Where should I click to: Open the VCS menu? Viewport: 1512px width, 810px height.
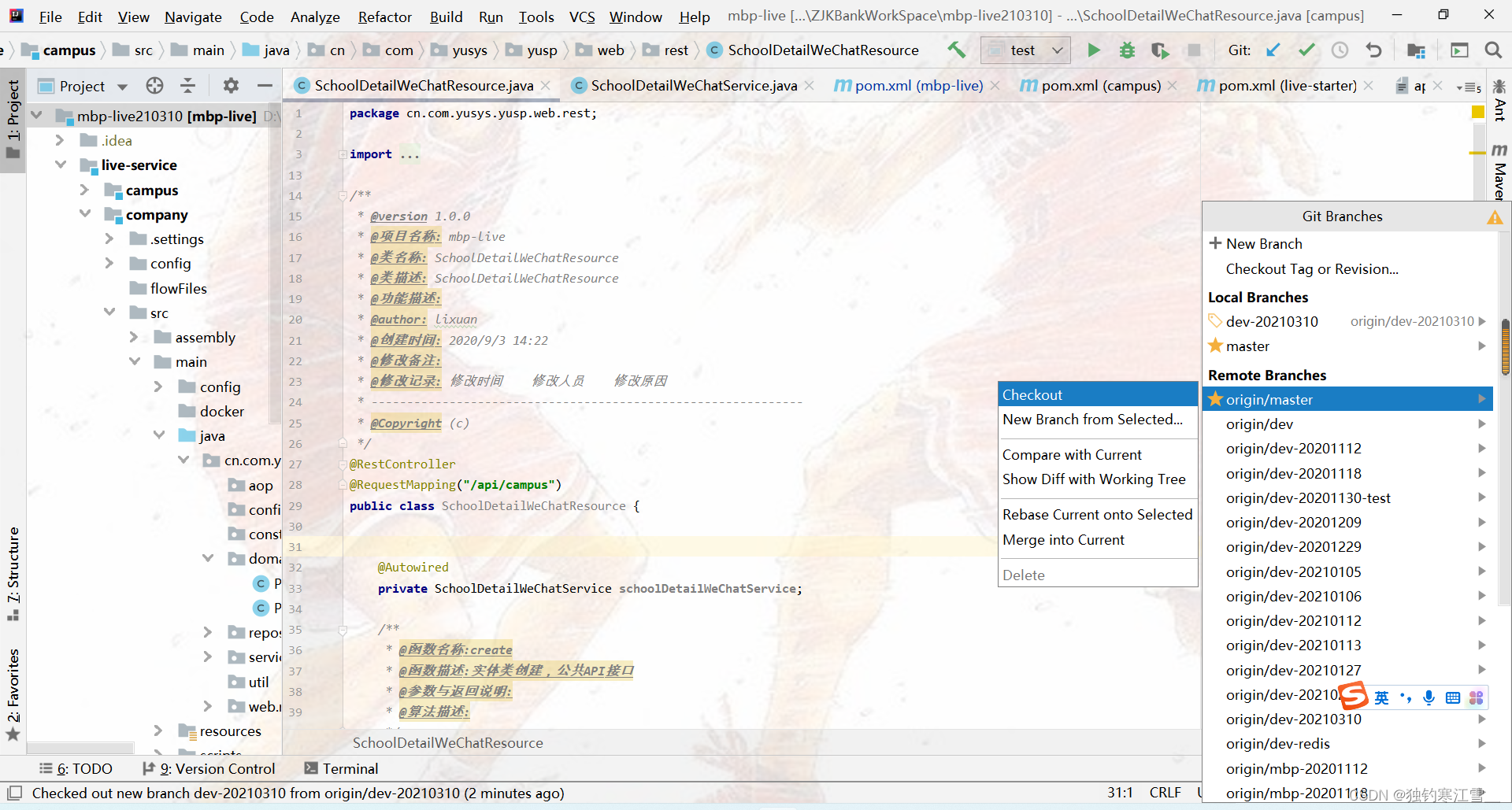[x=582, y=17]
